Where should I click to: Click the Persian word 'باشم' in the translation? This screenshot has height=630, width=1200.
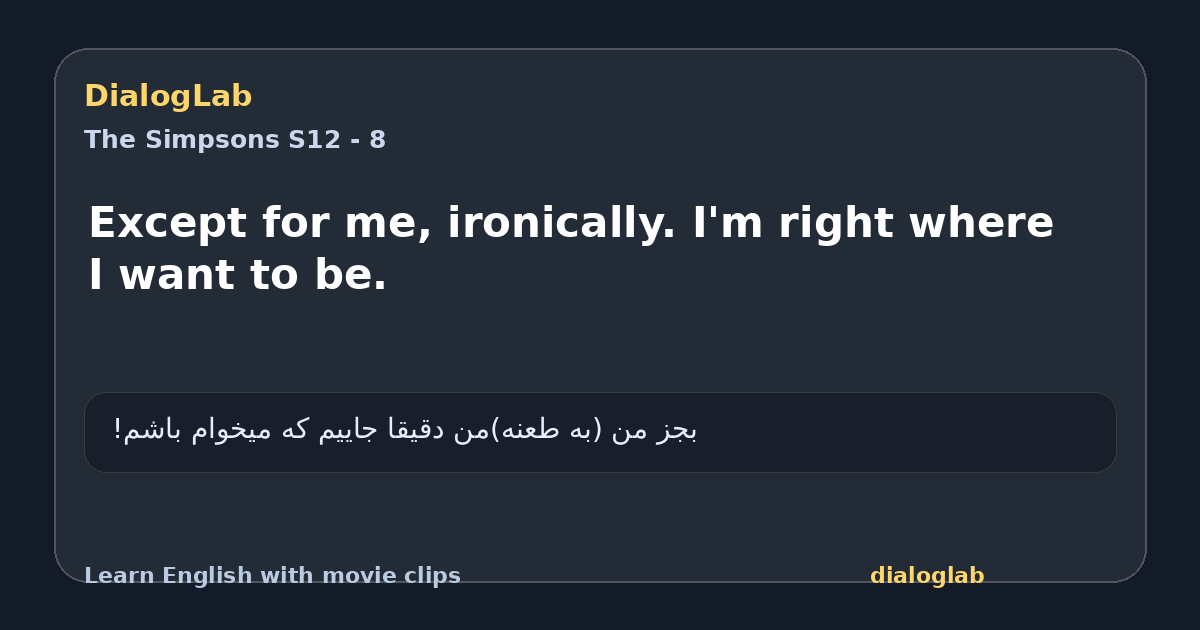click(x=152, y=430)
